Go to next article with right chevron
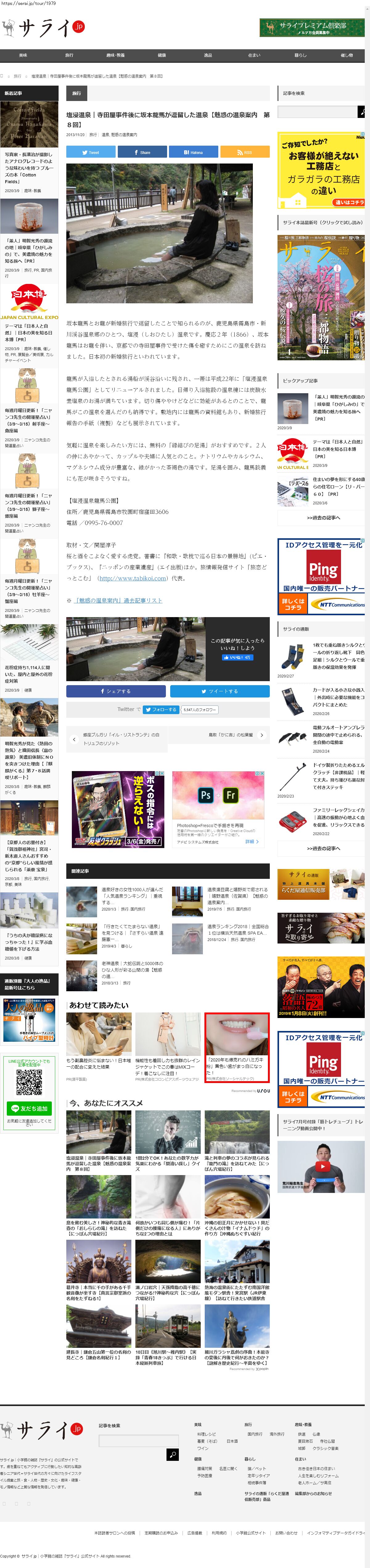The width and height of the screenshot is (370, 1568). (x=262, y=735)
